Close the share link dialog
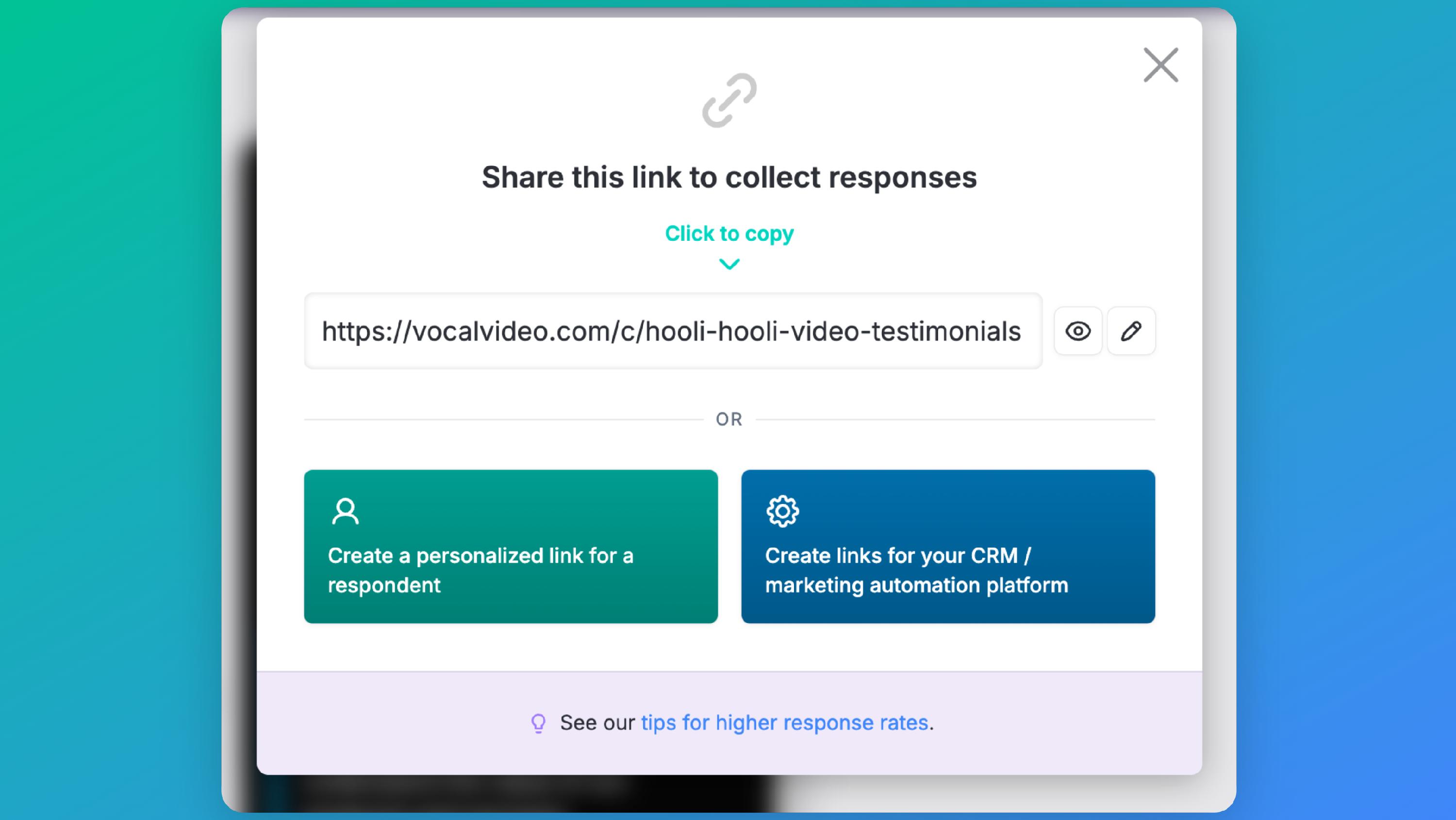Screen dimensions: 1456x820 pos(1160,65)
